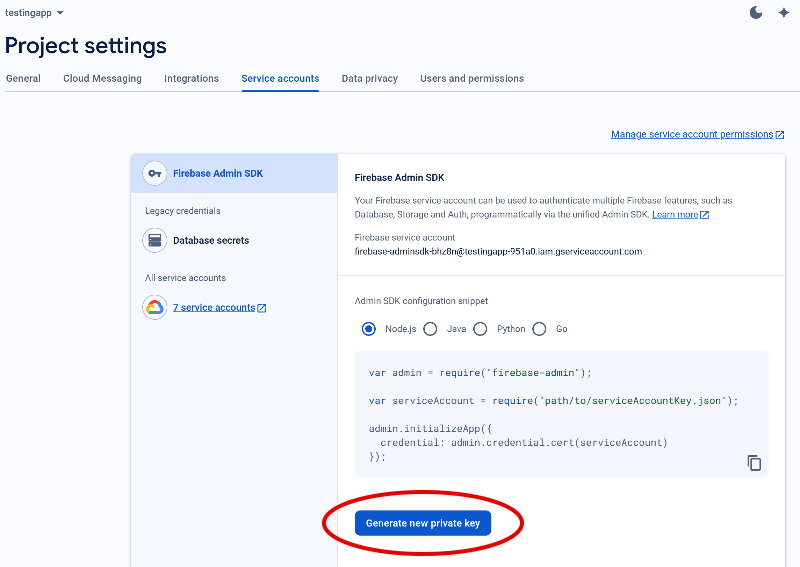800x567 pixels.
Task: Click the 'Legacy credentials' heading text
Action: pyautogui.click(x=183, y=211)
